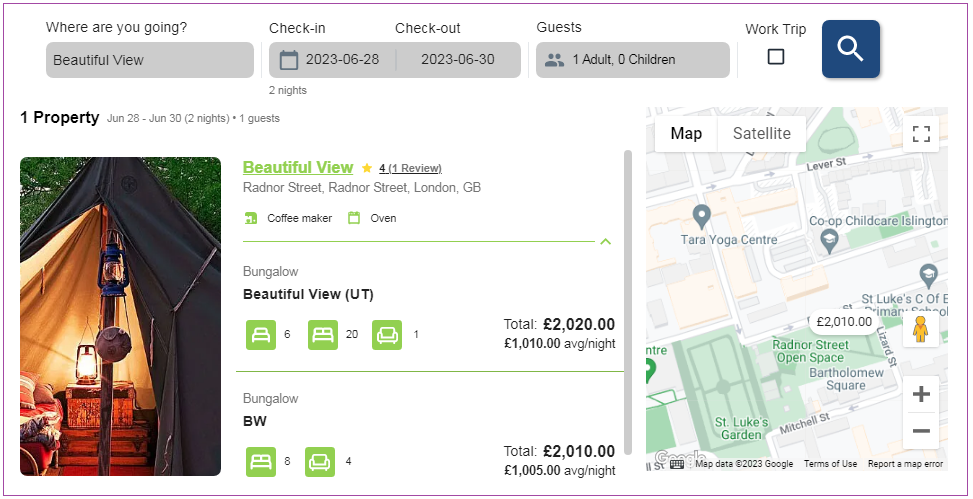Select the Beautiful View (UT) room name
The height and width of the screenshot is (499, 973).
pos(308,294)
